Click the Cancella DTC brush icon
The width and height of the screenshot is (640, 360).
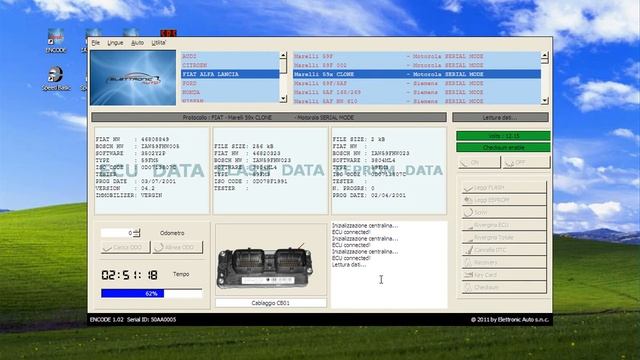(469, 249)
